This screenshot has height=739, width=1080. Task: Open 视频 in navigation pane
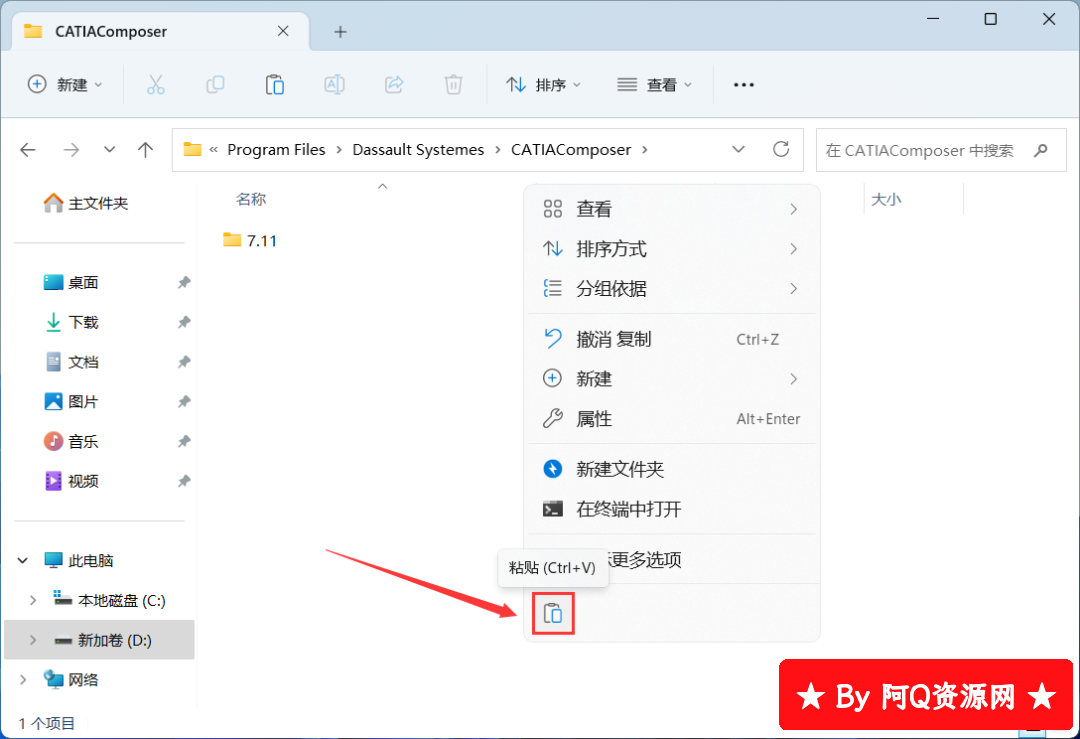72,481
